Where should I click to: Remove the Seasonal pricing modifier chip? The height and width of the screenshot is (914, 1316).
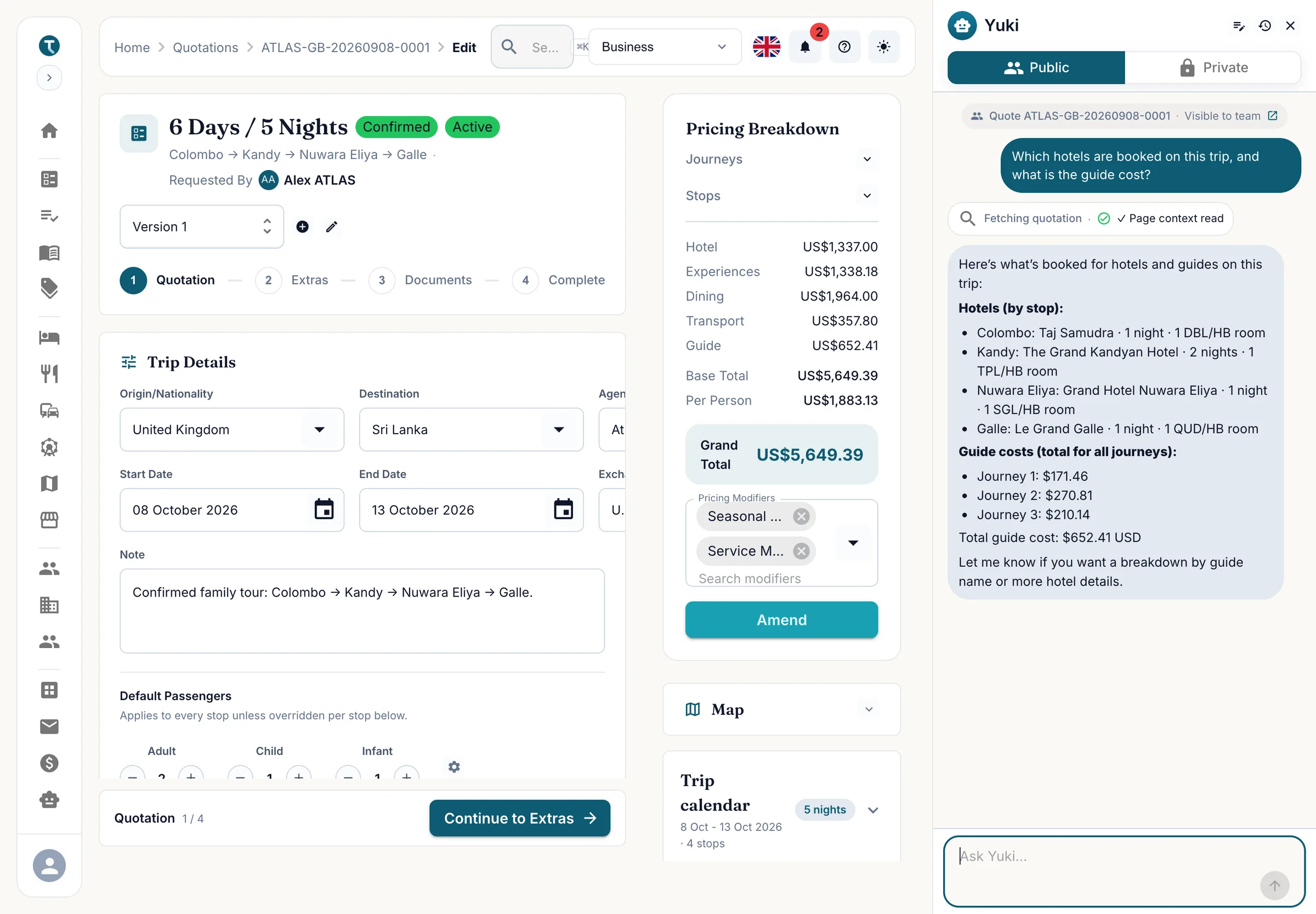[801, 516]
